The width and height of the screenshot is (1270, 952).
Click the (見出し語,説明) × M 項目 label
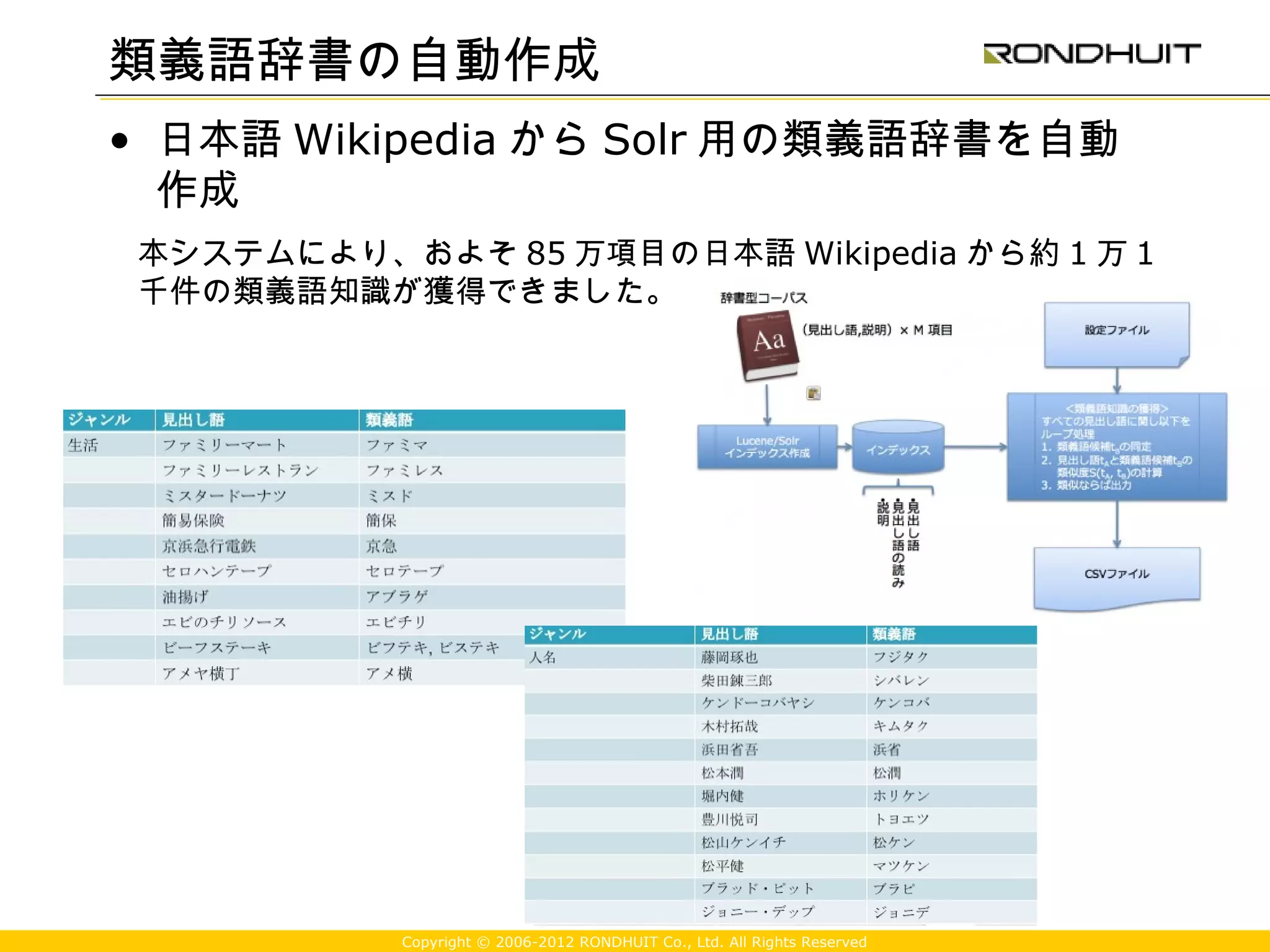pyautogui.click(x=877, y=330)
